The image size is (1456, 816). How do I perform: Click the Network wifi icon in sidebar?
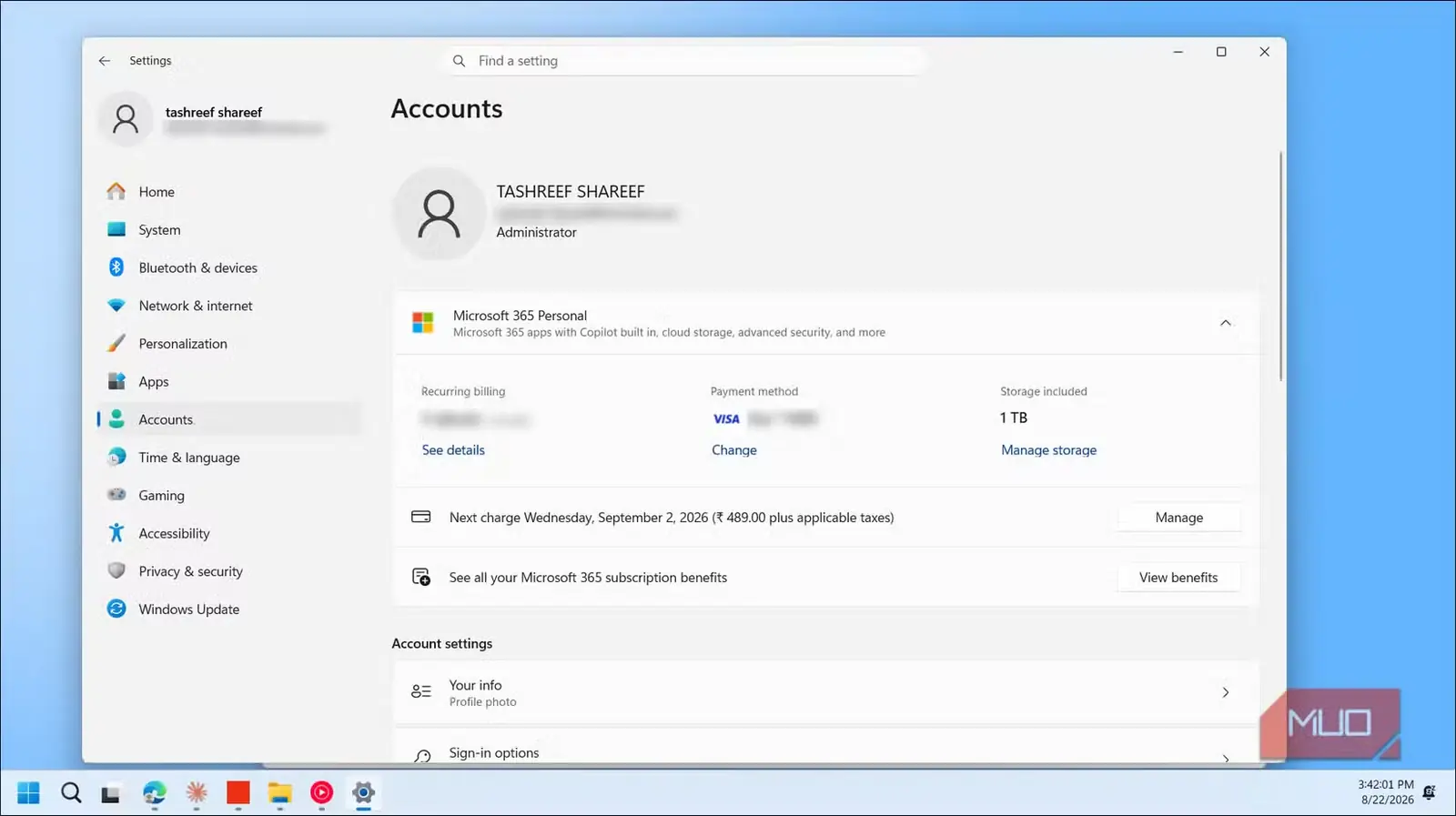click(x=116, y=306)
